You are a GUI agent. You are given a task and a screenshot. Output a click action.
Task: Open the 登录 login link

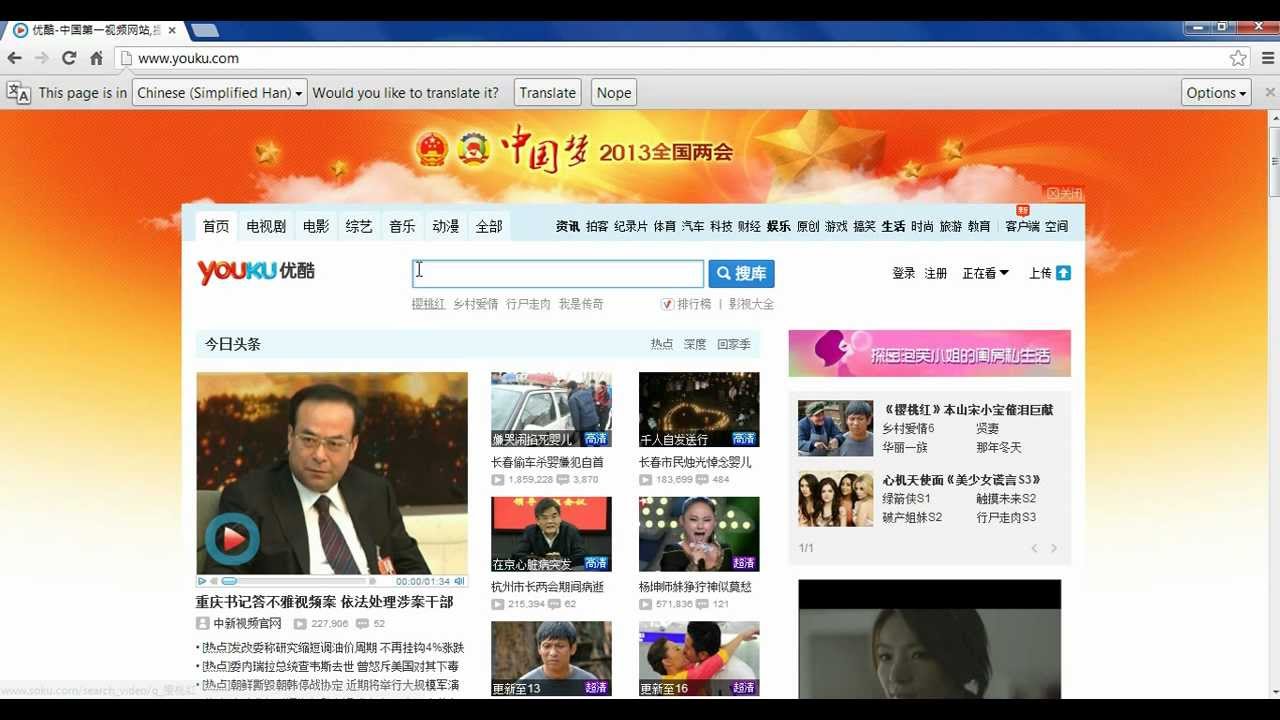tap(904, 273)
